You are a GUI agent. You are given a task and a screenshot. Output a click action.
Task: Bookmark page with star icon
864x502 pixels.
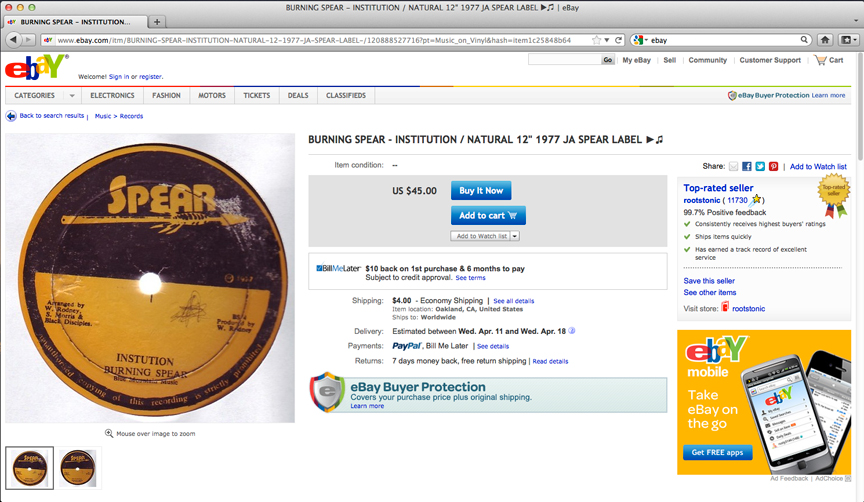pos(596,40)
